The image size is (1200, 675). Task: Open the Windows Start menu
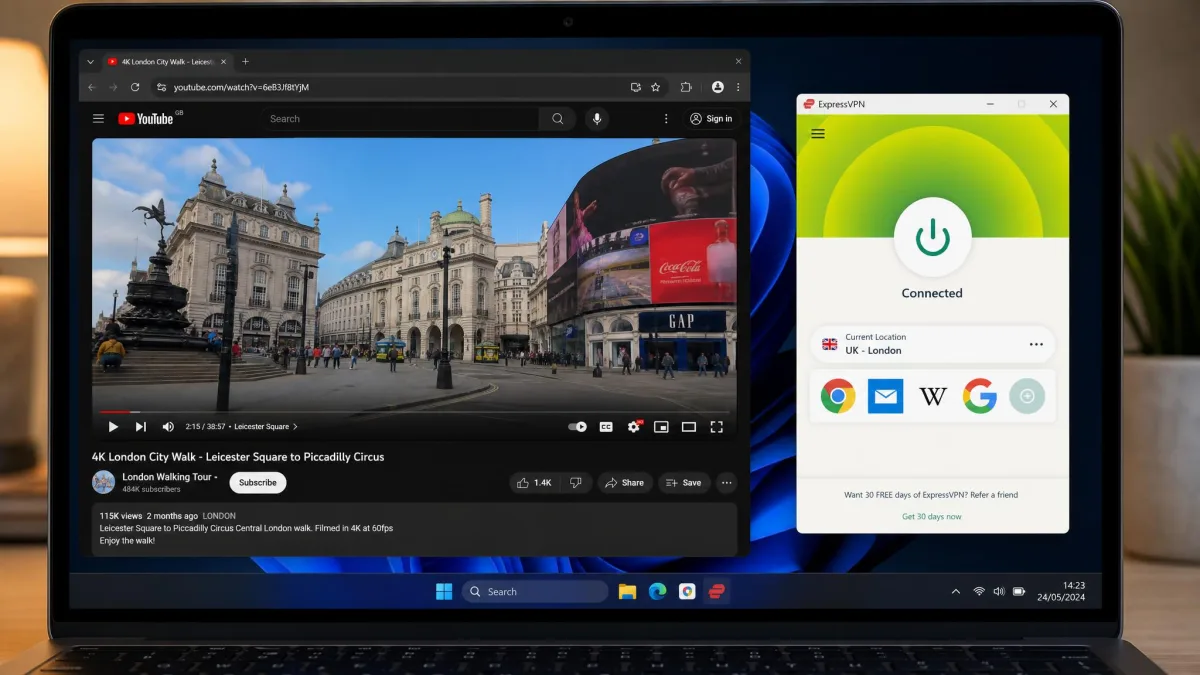(x=444, y=592)
